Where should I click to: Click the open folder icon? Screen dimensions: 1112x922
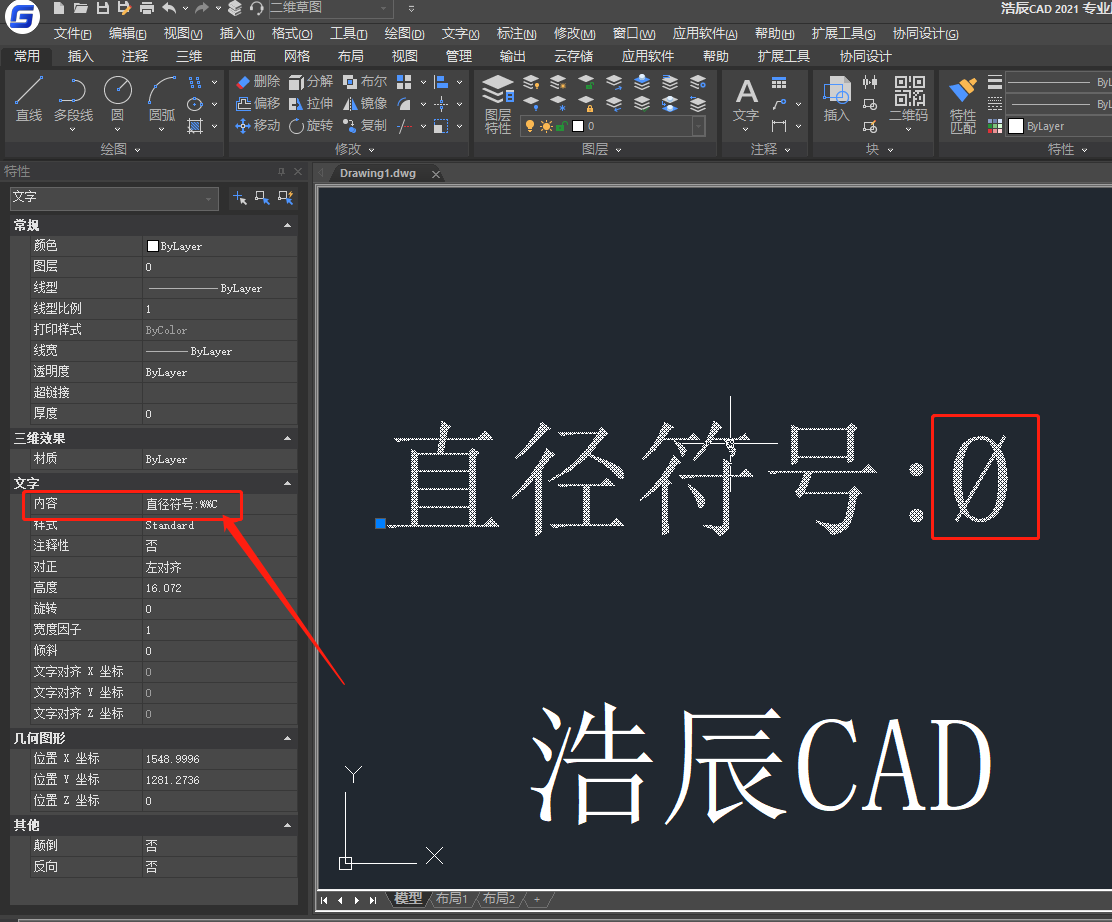point(81,9)
